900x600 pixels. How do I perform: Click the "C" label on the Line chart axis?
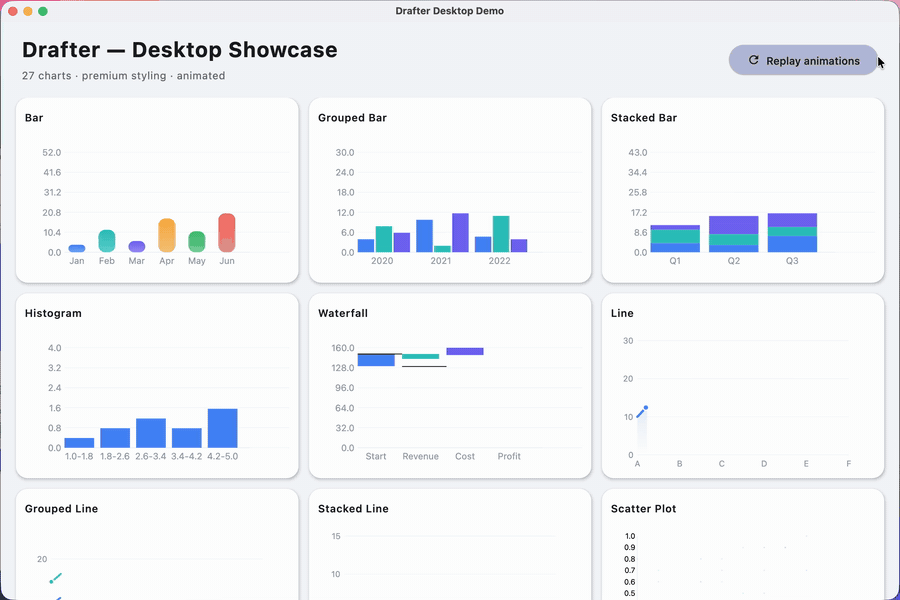coord(721,464)
